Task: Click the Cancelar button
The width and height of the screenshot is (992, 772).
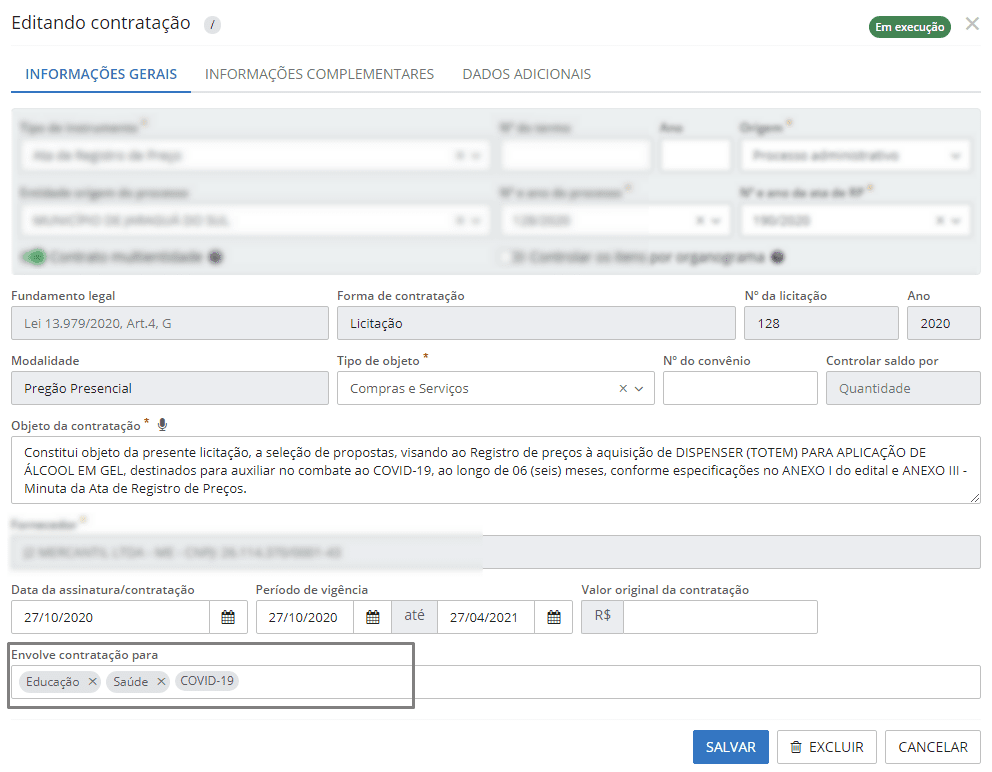Action: 932,747
